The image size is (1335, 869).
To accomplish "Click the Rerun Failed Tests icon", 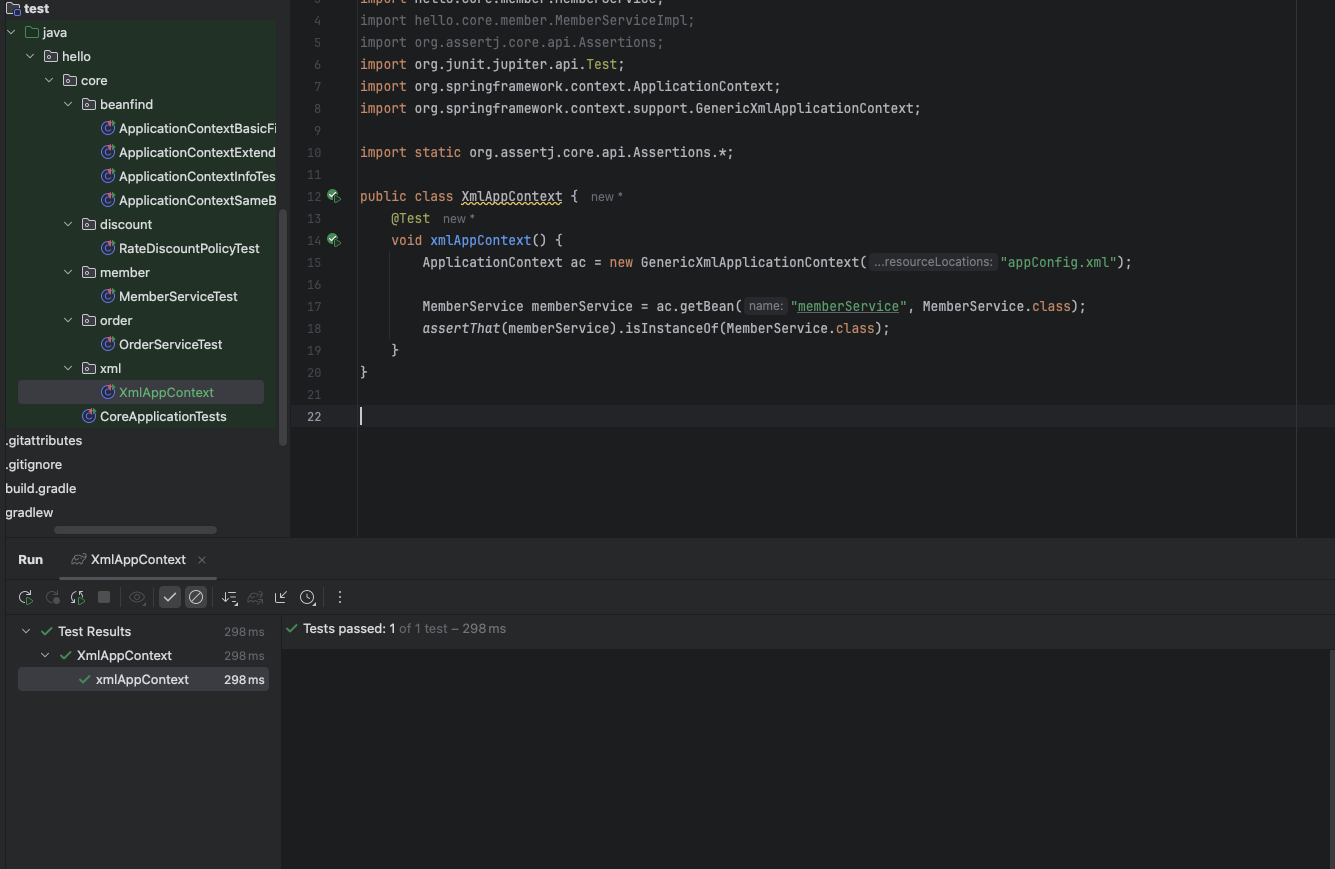I will point(52,597).
